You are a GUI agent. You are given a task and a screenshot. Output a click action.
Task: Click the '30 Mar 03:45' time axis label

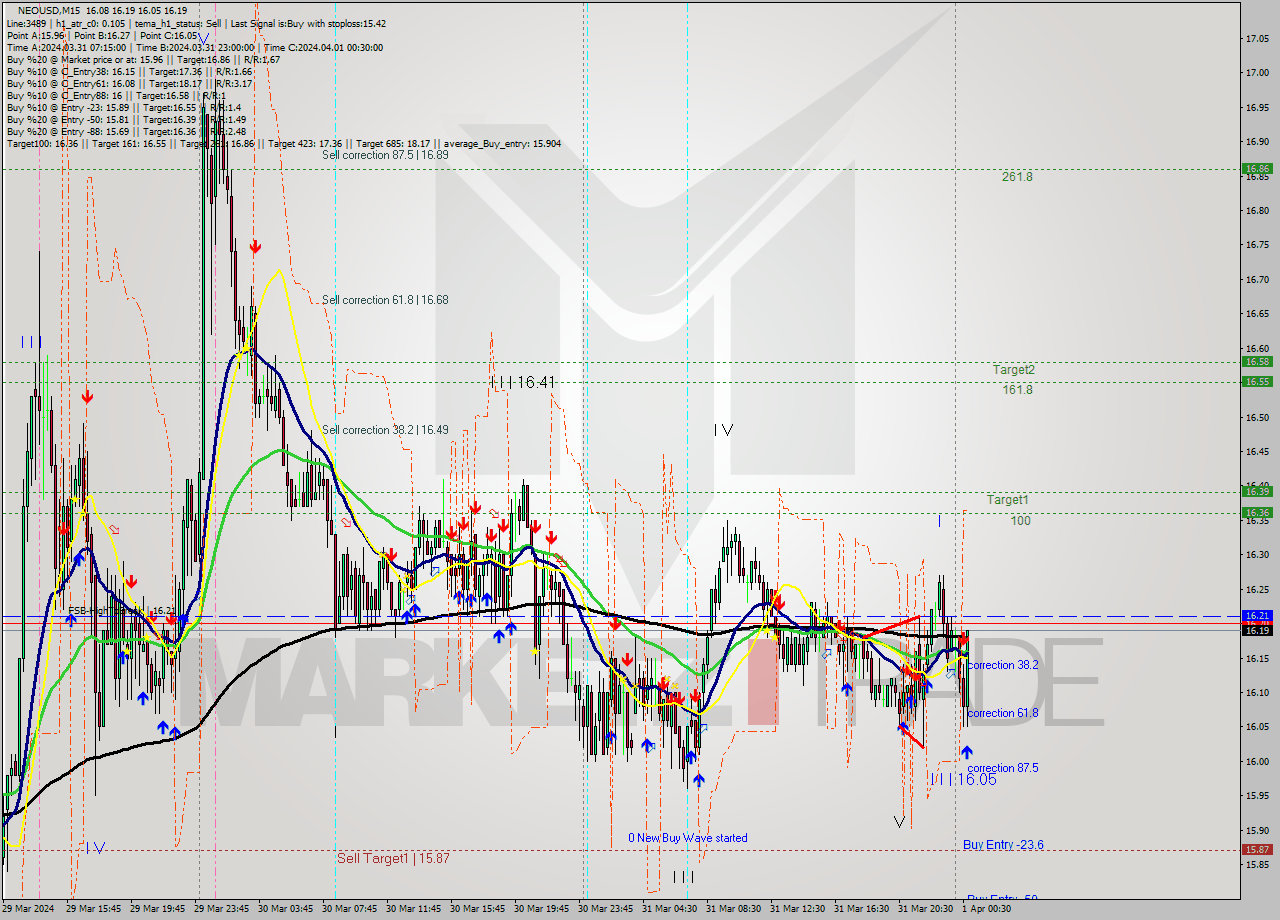286,909
